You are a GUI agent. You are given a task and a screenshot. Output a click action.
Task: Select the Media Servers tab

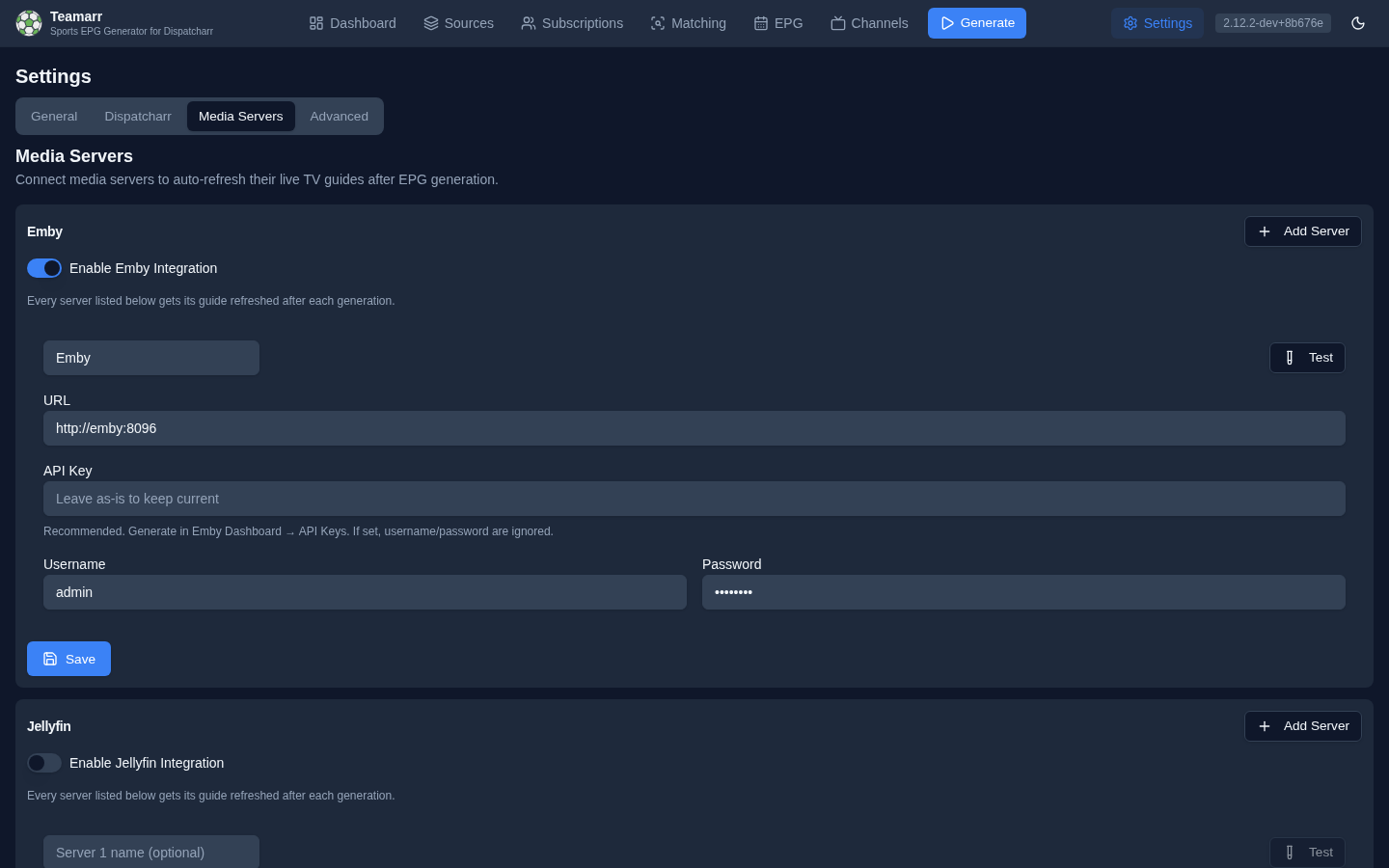coord(241,116)
